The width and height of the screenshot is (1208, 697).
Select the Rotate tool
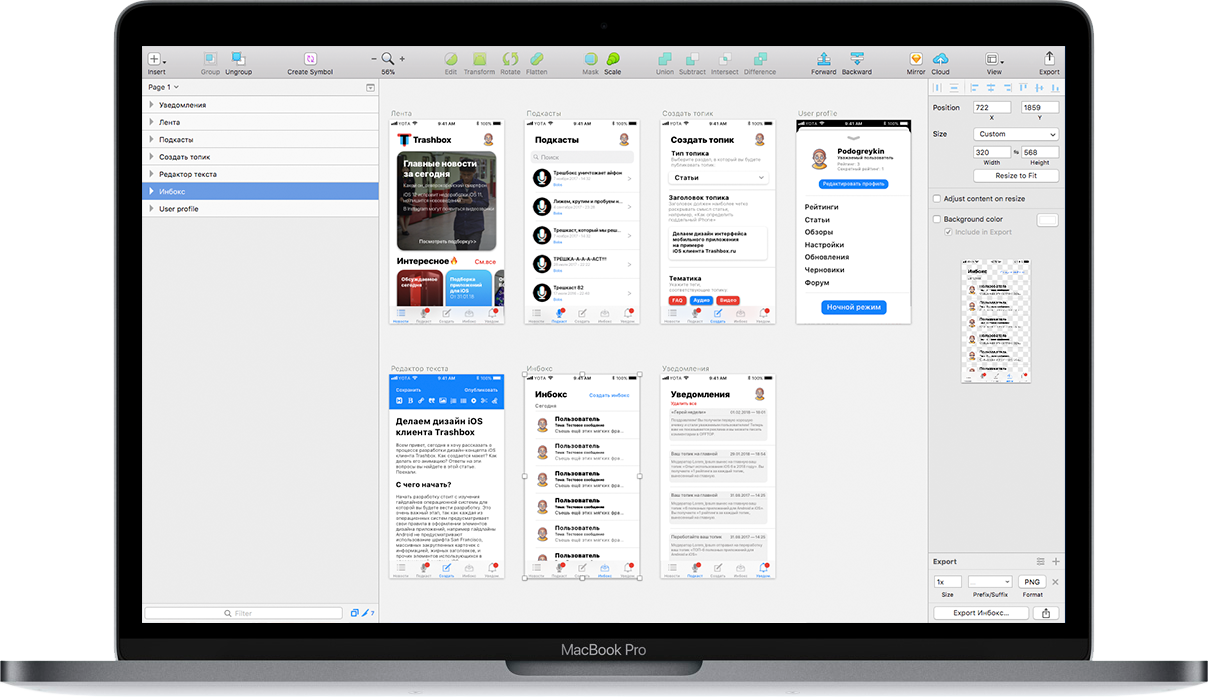pyautogui.click(x=510, y=59)
